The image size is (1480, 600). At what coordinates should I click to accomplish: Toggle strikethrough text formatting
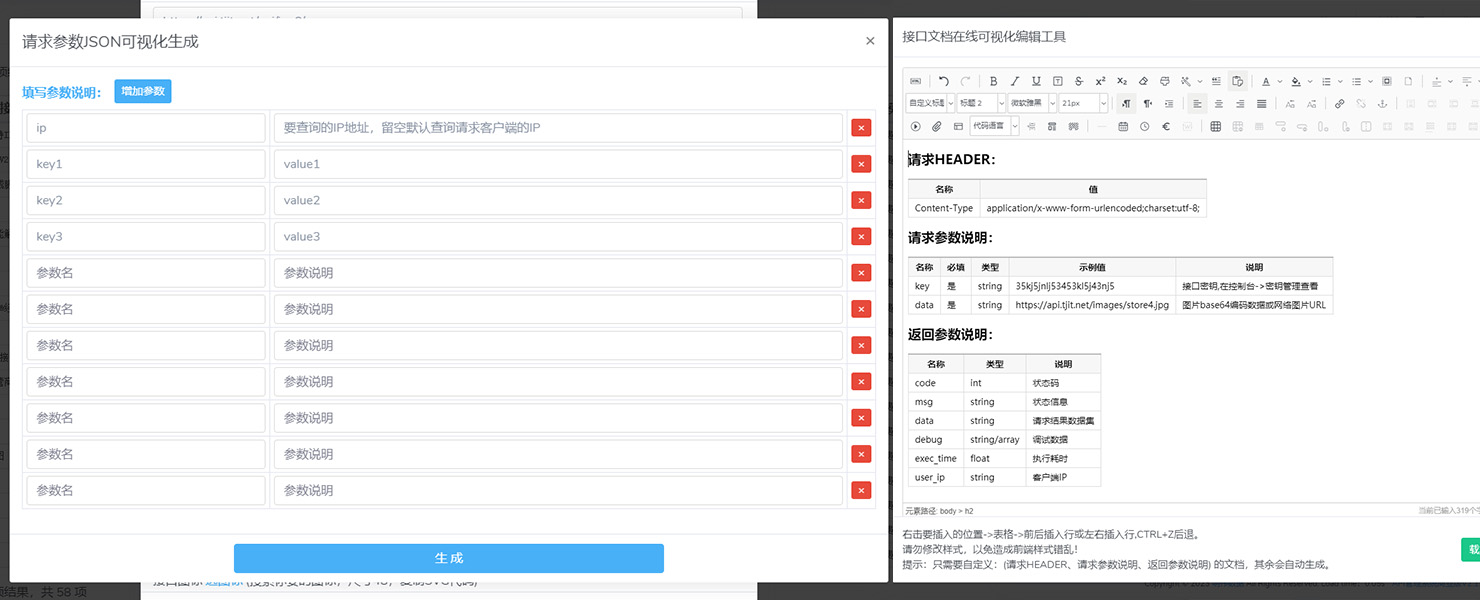1079,81
